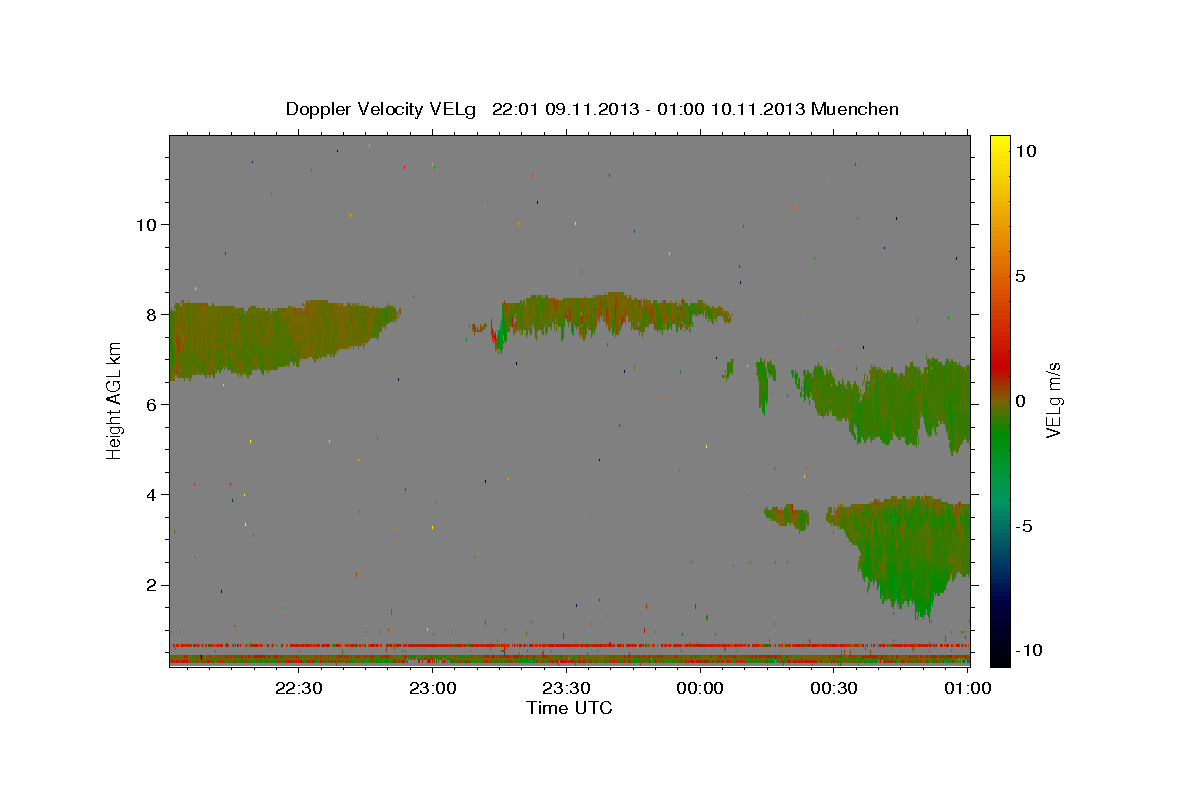
Task: Click the height axis label '4'
Action: pos(151,494)
